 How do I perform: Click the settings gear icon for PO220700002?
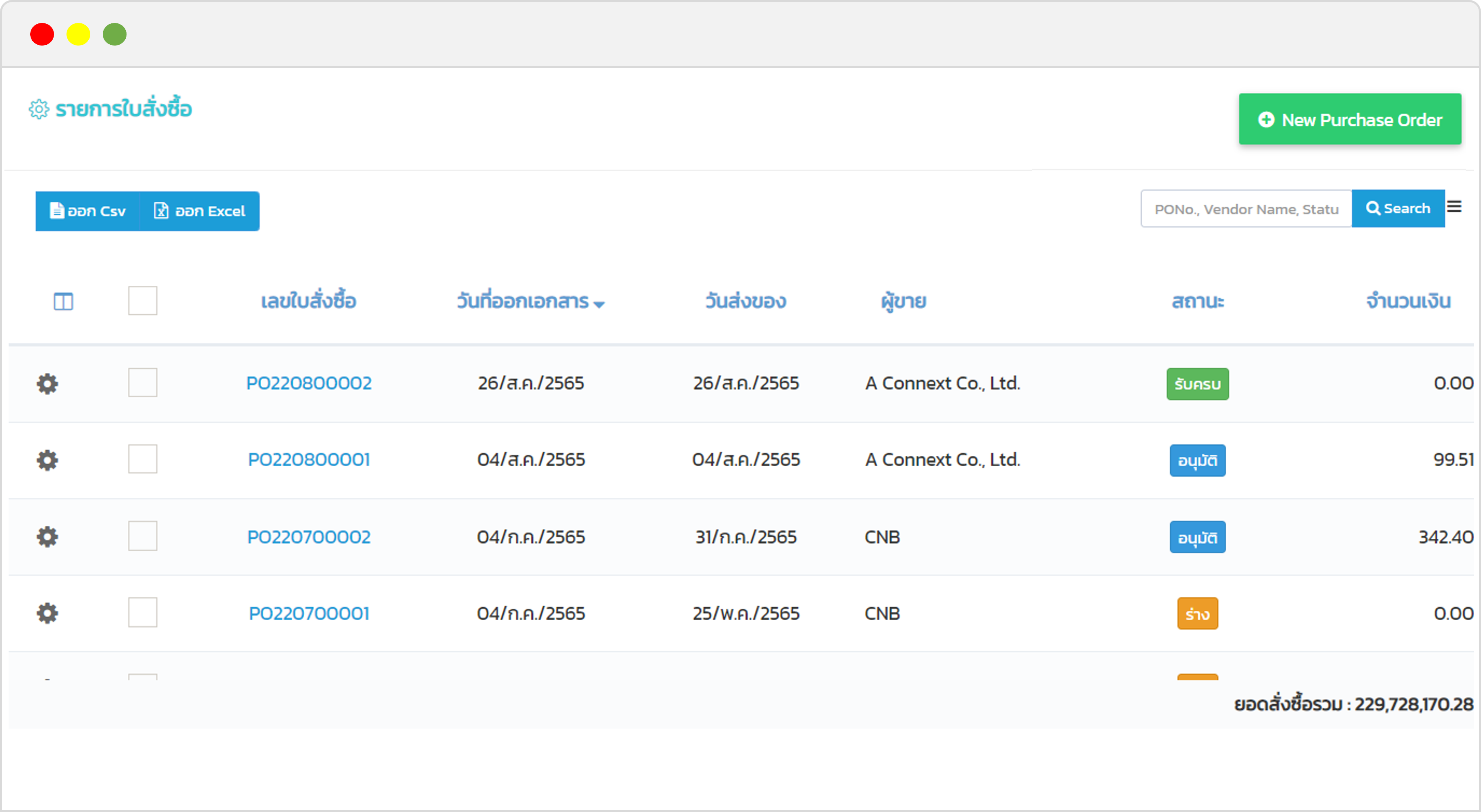click(x=48, y=537)
